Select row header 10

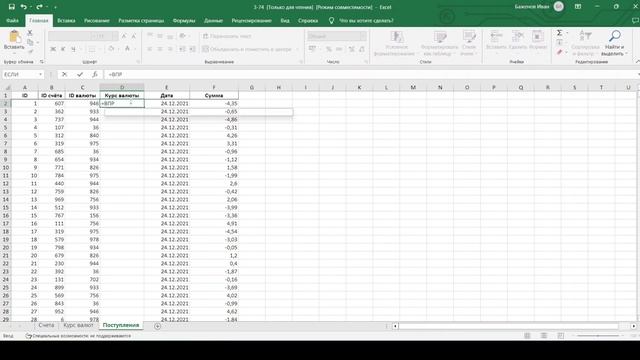point(6,167)
